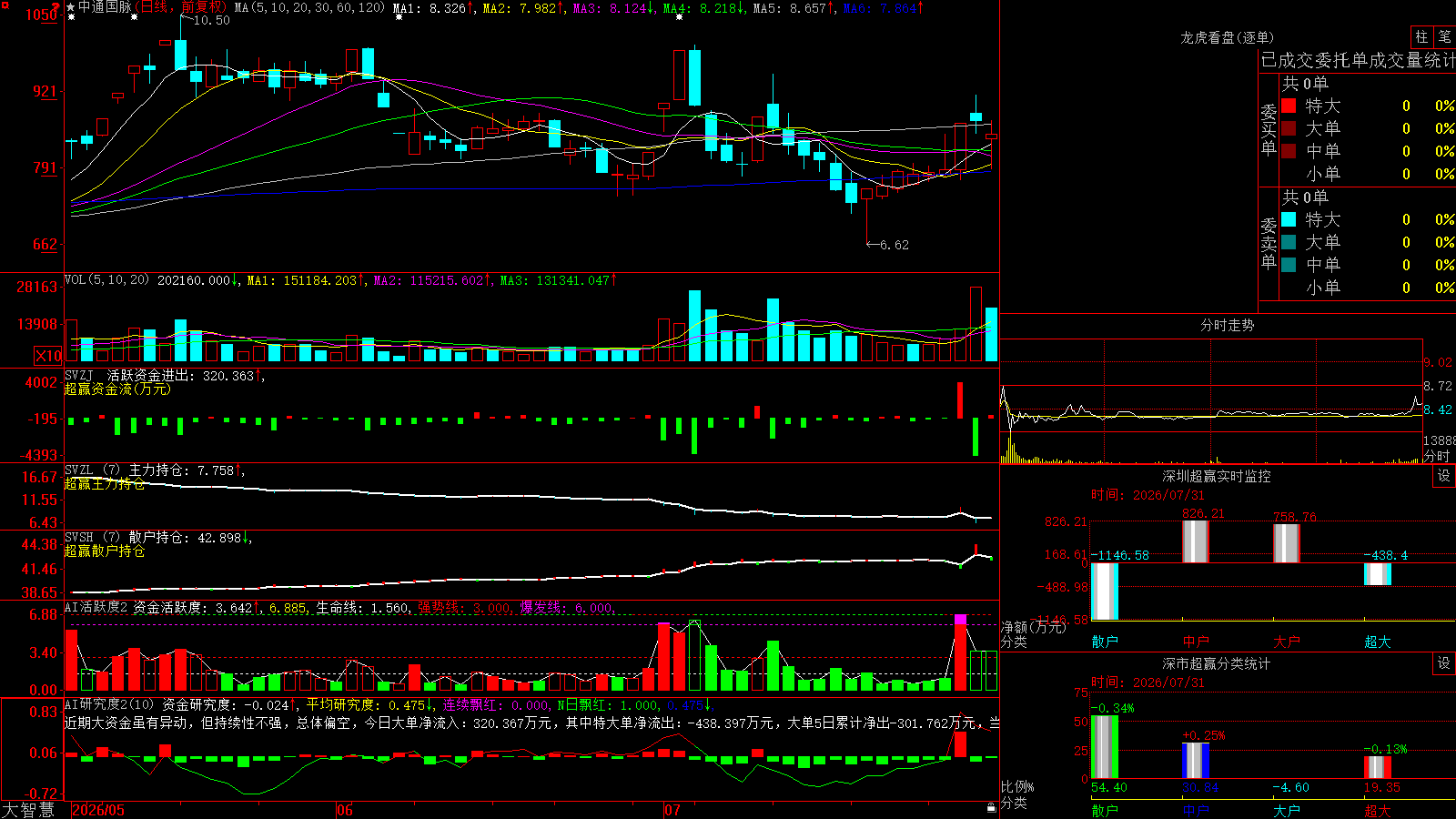
Task: Click the teal 中单 swatch under 委卖单
Action: 1289,265
